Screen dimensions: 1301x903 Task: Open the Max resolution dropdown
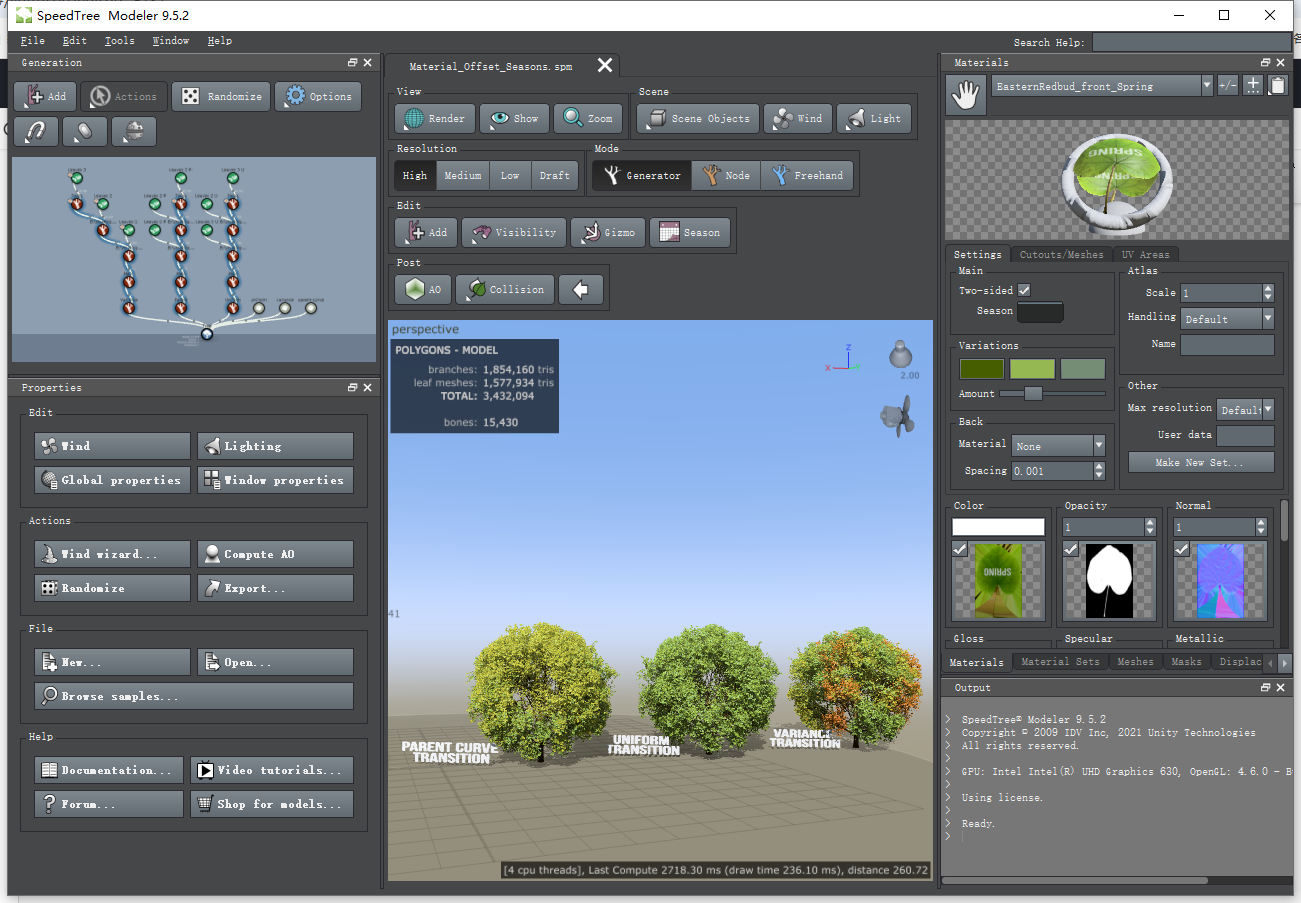pos(1245,410)
